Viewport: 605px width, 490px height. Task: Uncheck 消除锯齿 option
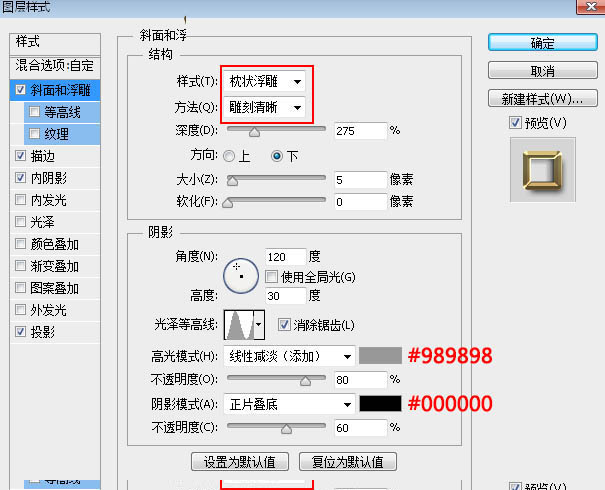click(x=284, y=324)
